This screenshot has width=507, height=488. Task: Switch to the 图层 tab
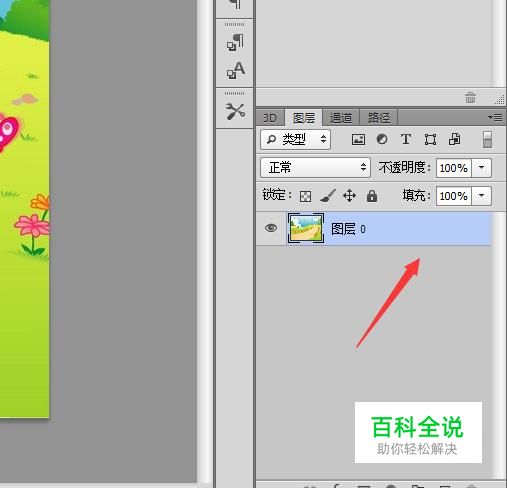click(x=304, y=118)
